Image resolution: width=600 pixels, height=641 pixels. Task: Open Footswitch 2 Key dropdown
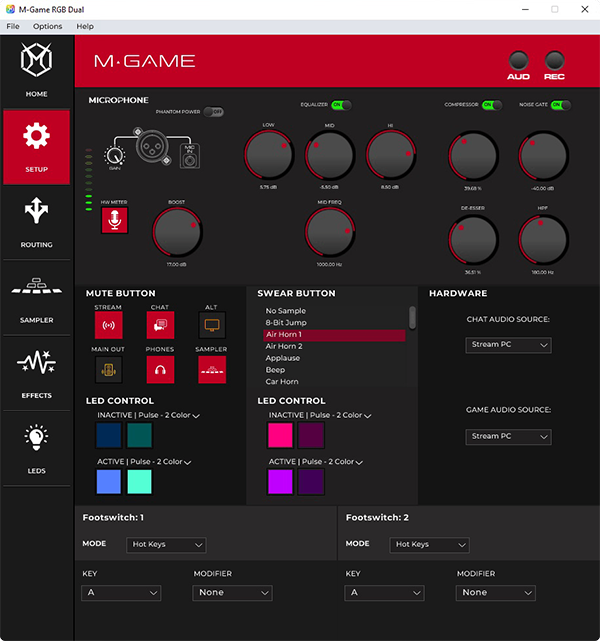(x=385, y=593)
